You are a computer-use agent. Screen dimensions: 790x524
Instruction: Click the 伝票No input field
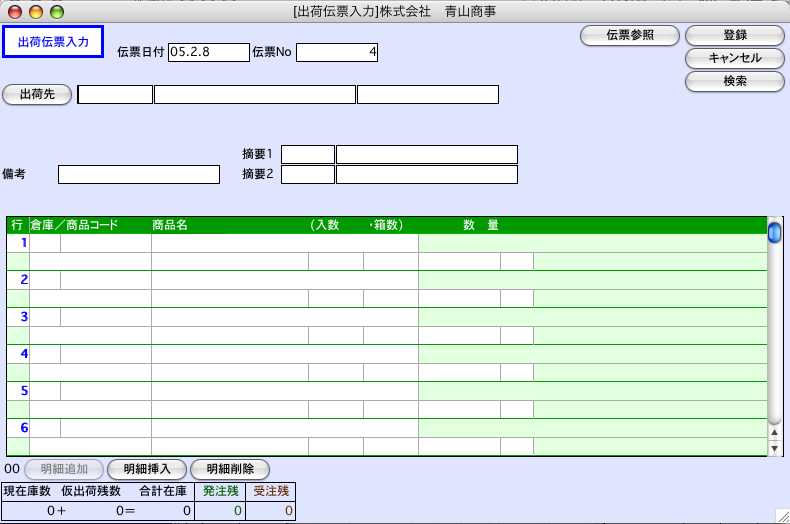(337, 52)
